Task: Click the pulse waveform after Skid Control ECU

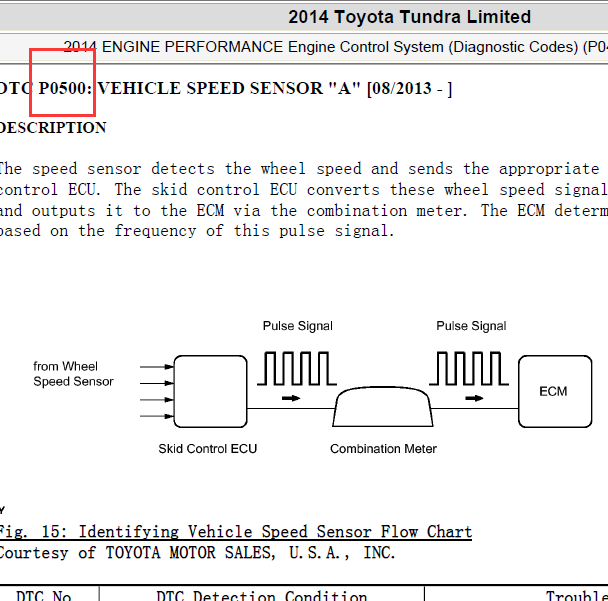Action: tap(297, 368)
